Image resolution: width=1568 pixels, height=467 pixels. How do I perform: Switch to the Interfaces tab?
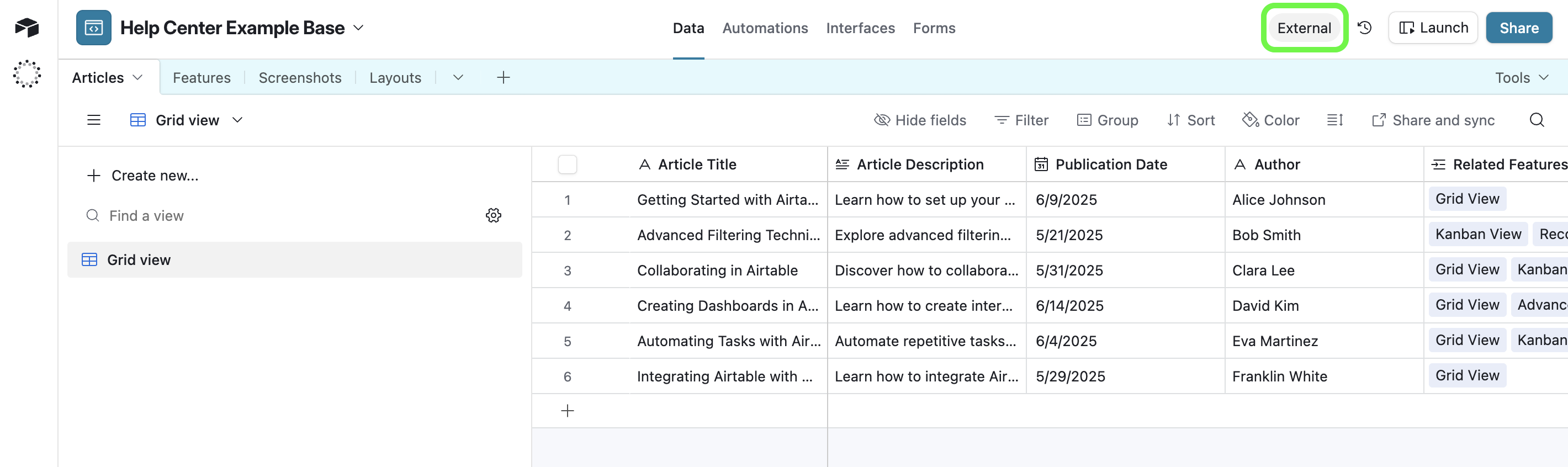pyautogui.click(x=860, y=28)
